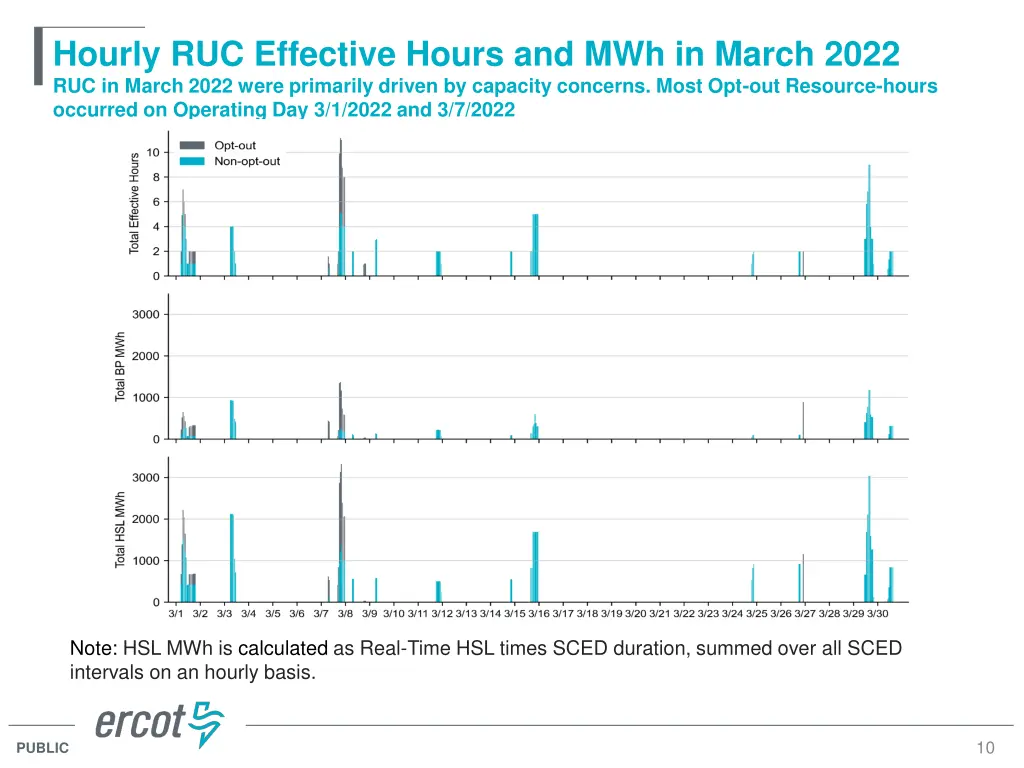
Task: Click the Opt-out gray legend swatch
Action: (x=192, y=145)
